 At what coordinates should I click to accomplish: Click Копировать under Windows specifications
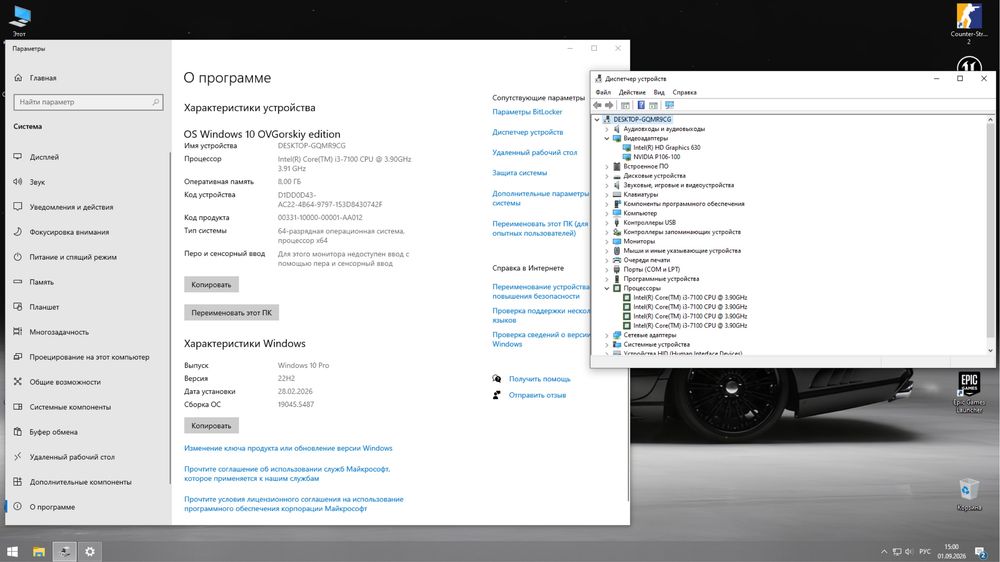pos(211,425)
